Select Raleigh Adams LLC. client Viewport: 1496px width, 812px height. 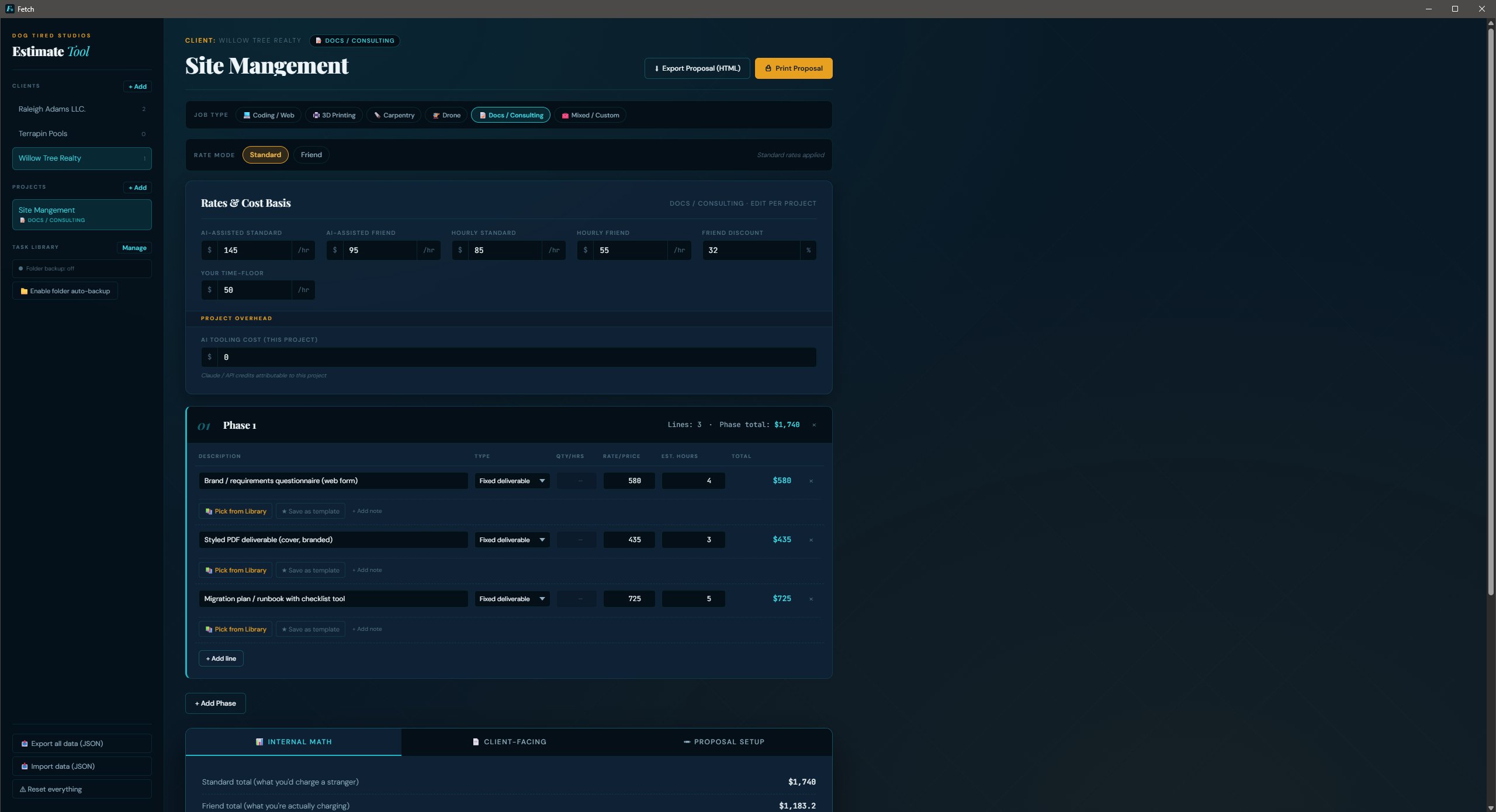coord(82,109)
